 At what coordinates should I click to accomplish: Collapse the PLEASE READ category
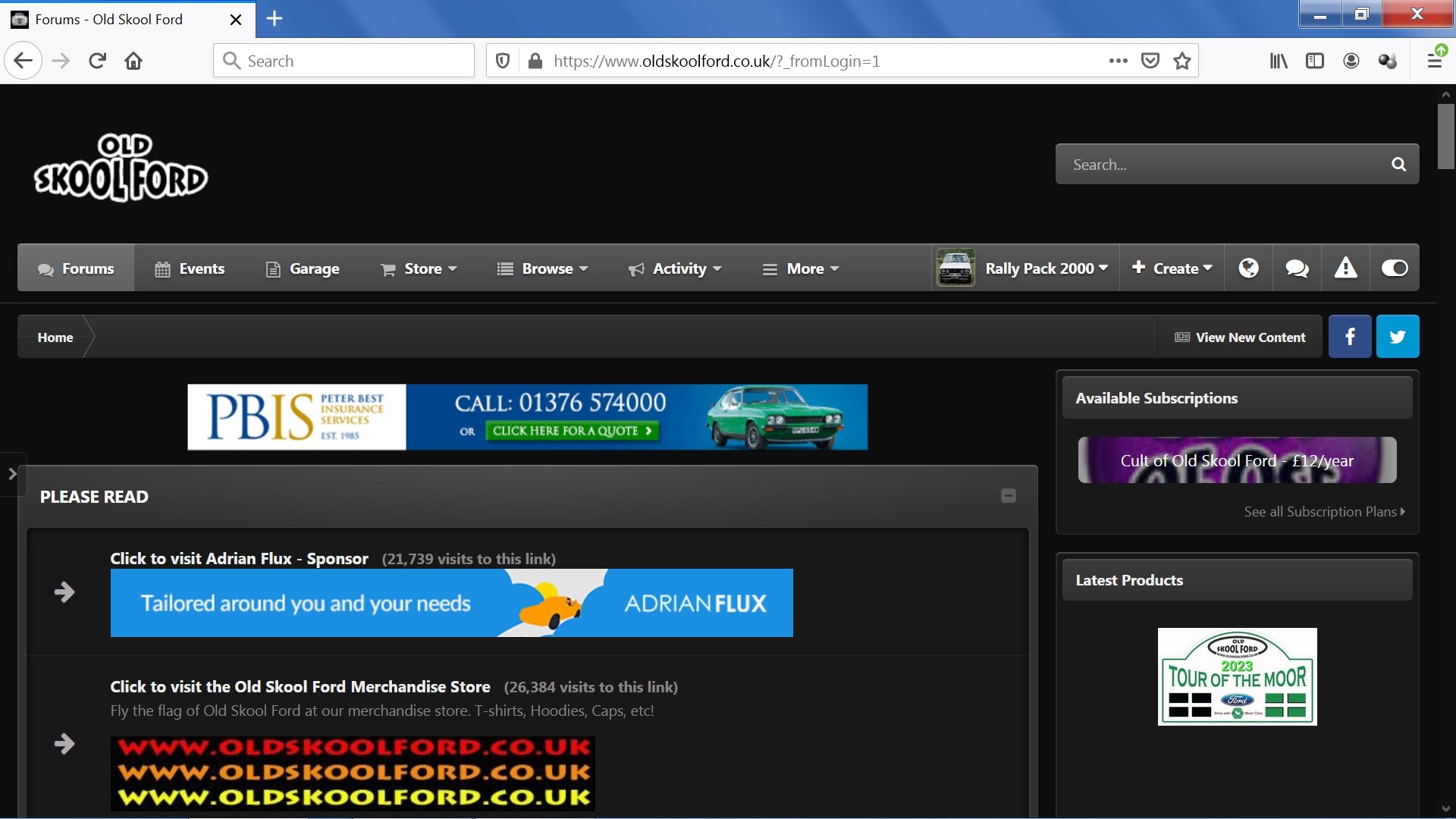[x=1008, y=496]
